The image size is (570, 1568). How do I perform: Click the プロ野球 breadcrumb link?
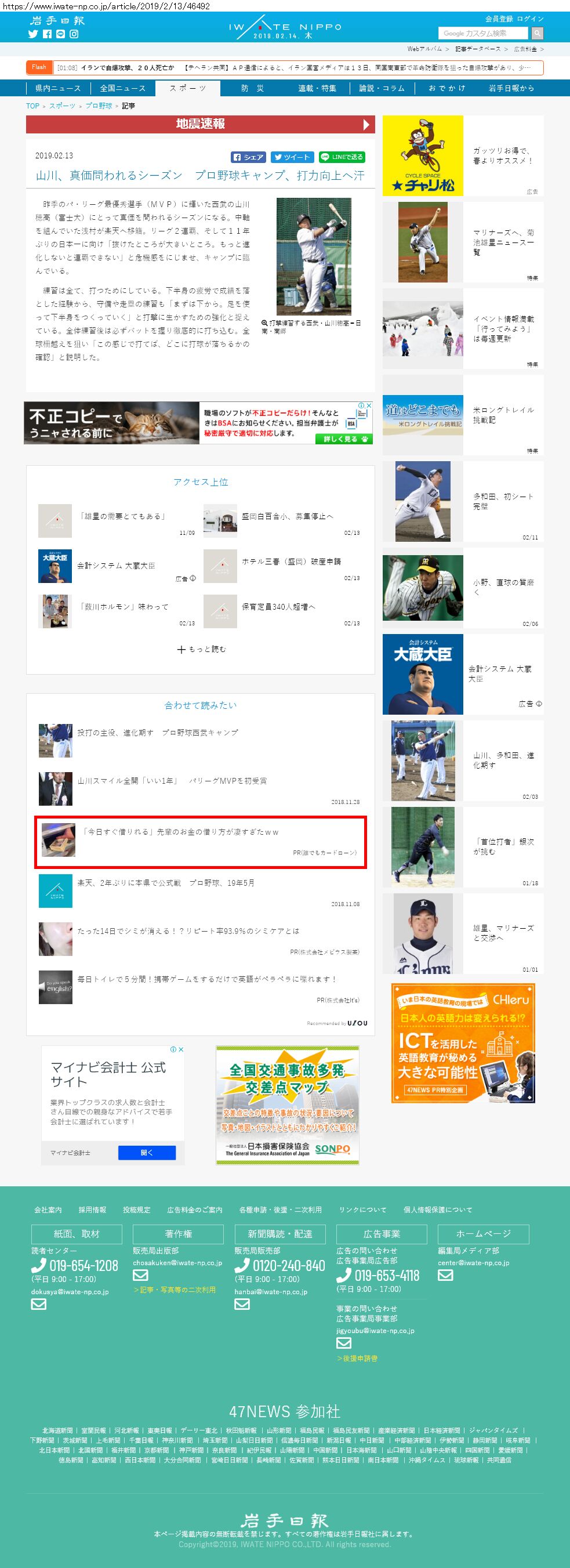(99, 106)
